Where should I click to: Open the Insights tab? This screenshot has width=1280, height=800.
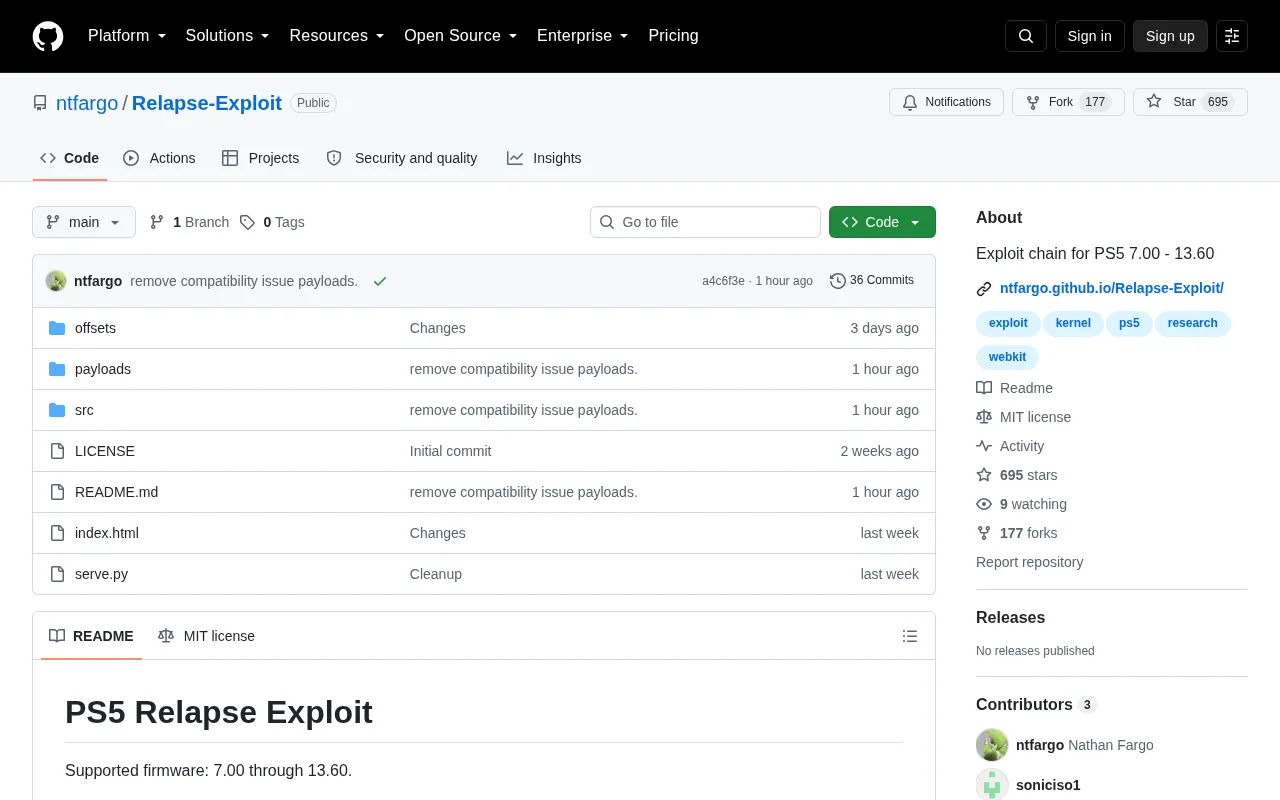tap(544, 158)
